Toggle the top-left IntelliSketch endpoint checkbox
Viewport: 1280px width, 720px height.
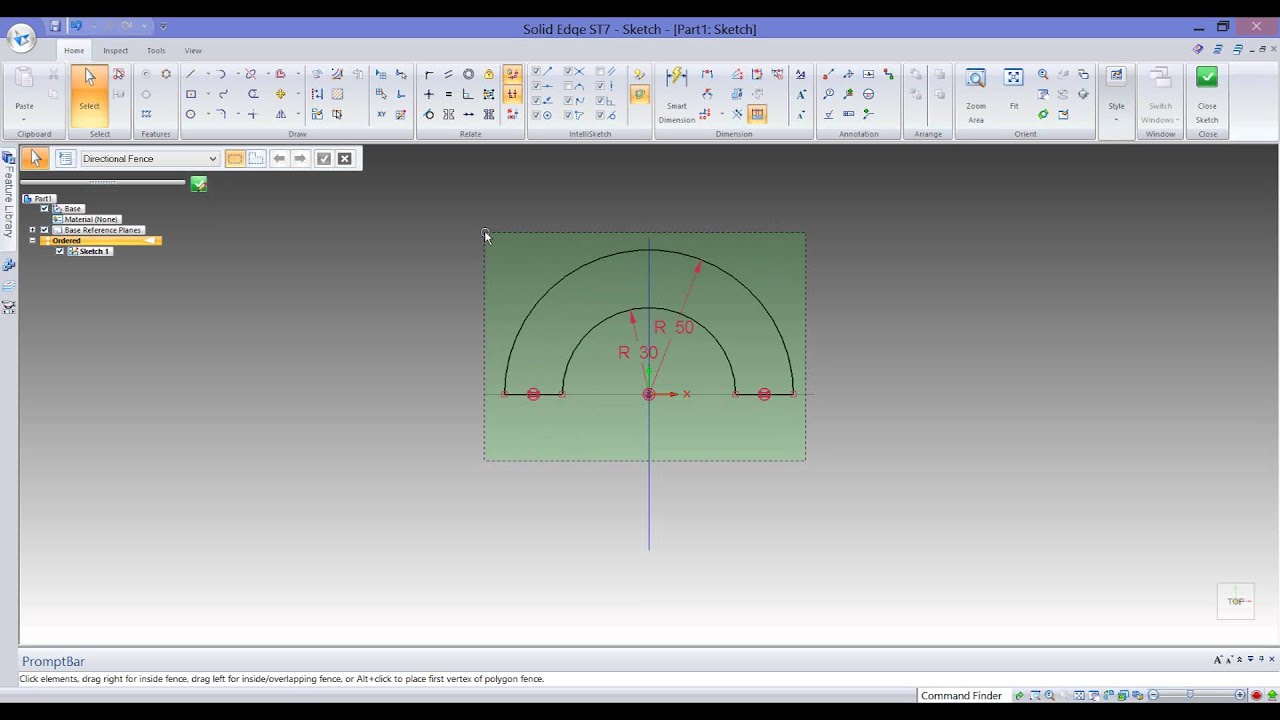537,72
